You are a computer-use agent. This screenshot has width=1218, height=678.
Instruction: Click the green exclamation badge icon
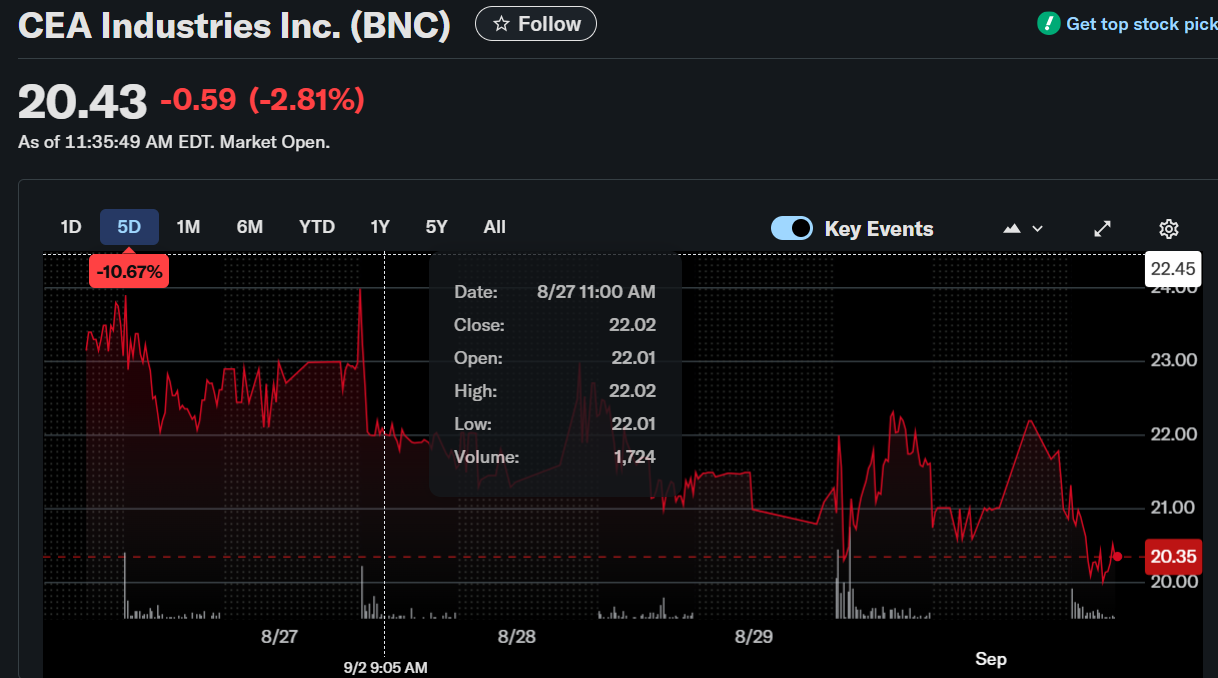pyautogui.click(x=1048, y=23)
